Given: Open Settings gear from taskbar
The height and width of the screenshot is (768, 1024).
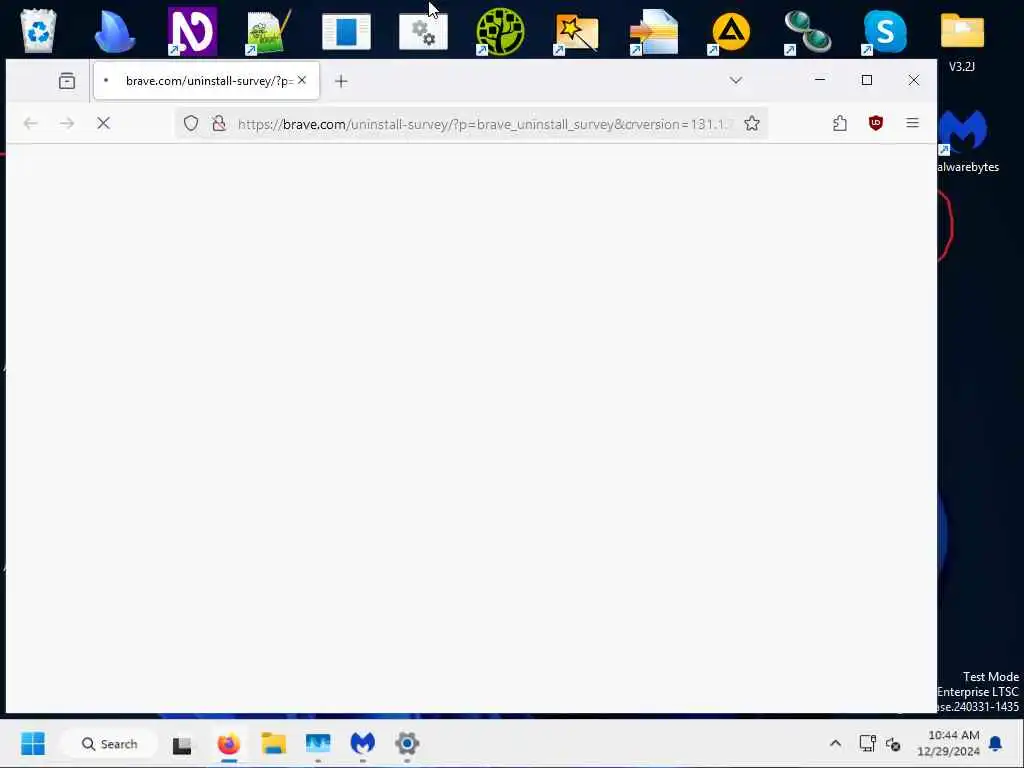Looking at the screenshot, I should (407, 743).
